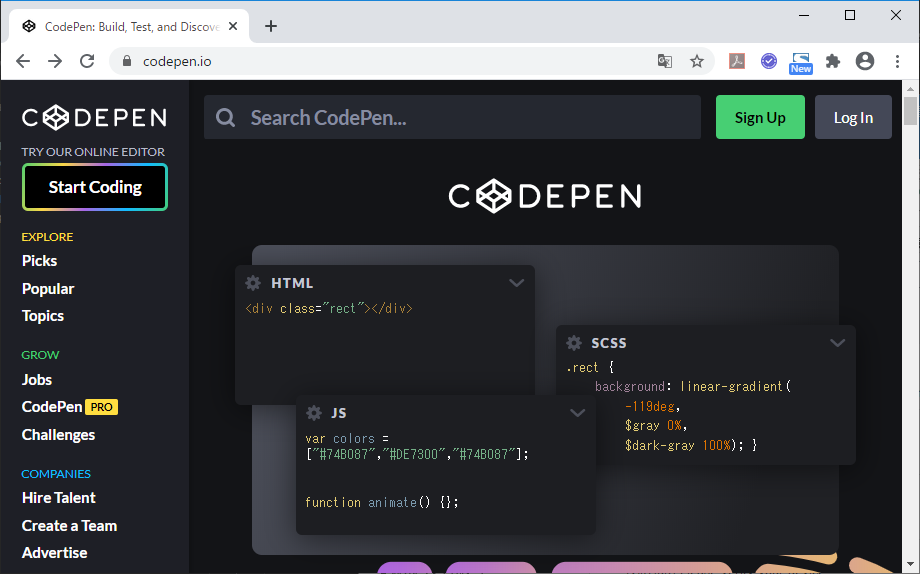Select the CodePen browser tab
The image size is (920, 574).
(129, 26)
